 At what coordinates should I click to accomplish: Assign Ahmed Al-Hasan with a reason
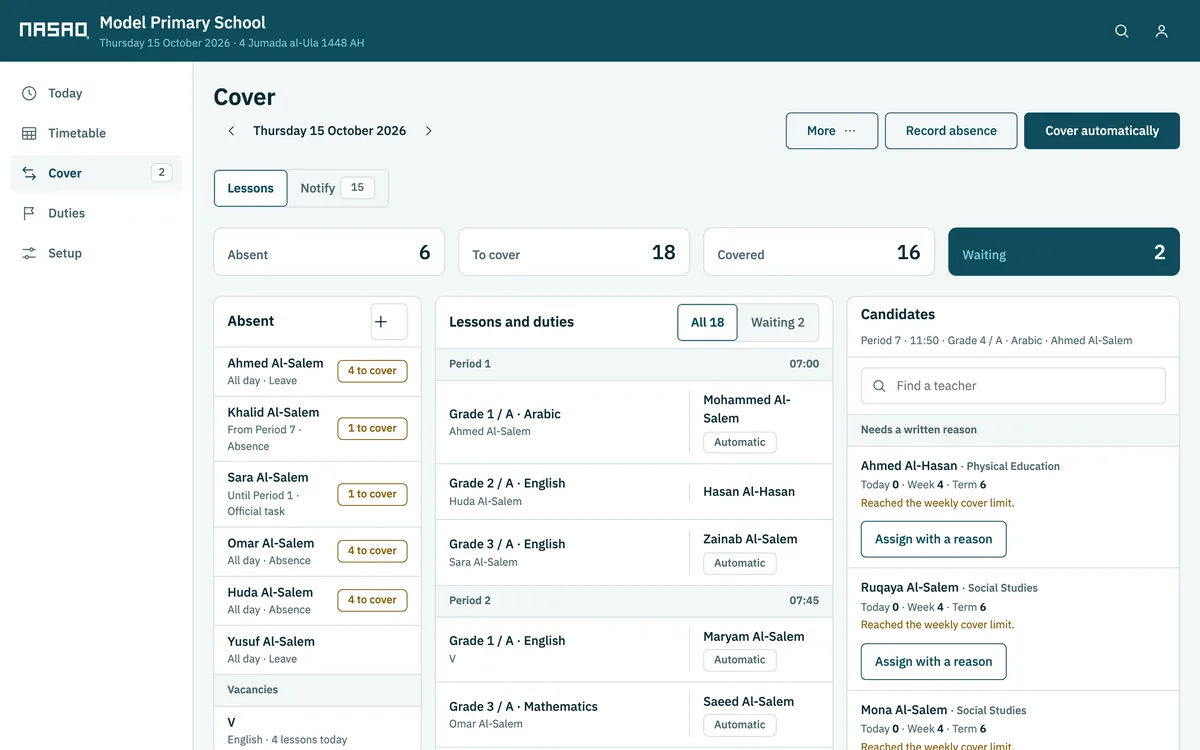pyautogui.click(x=933, y=539)
